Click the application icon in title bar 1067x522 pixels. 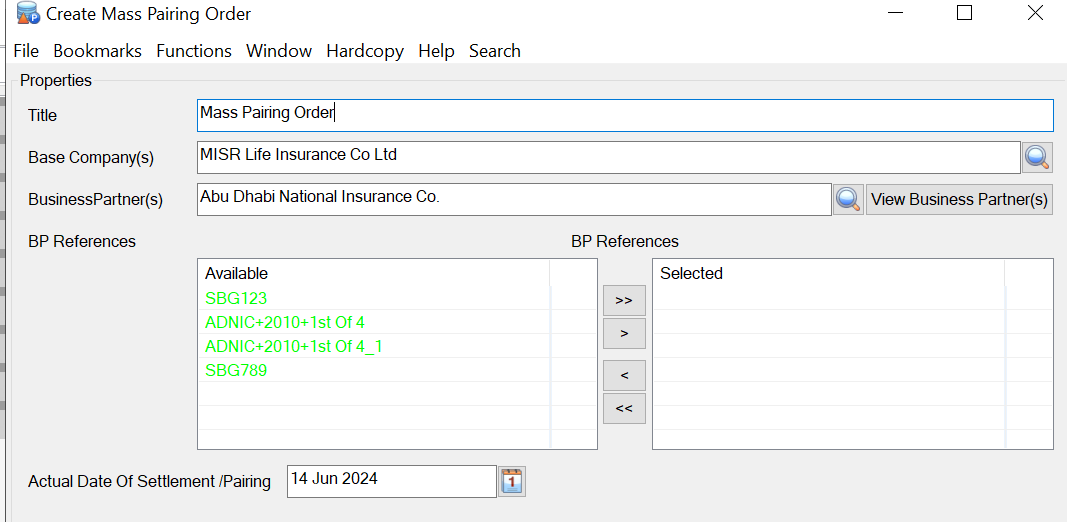click(28, 14)
